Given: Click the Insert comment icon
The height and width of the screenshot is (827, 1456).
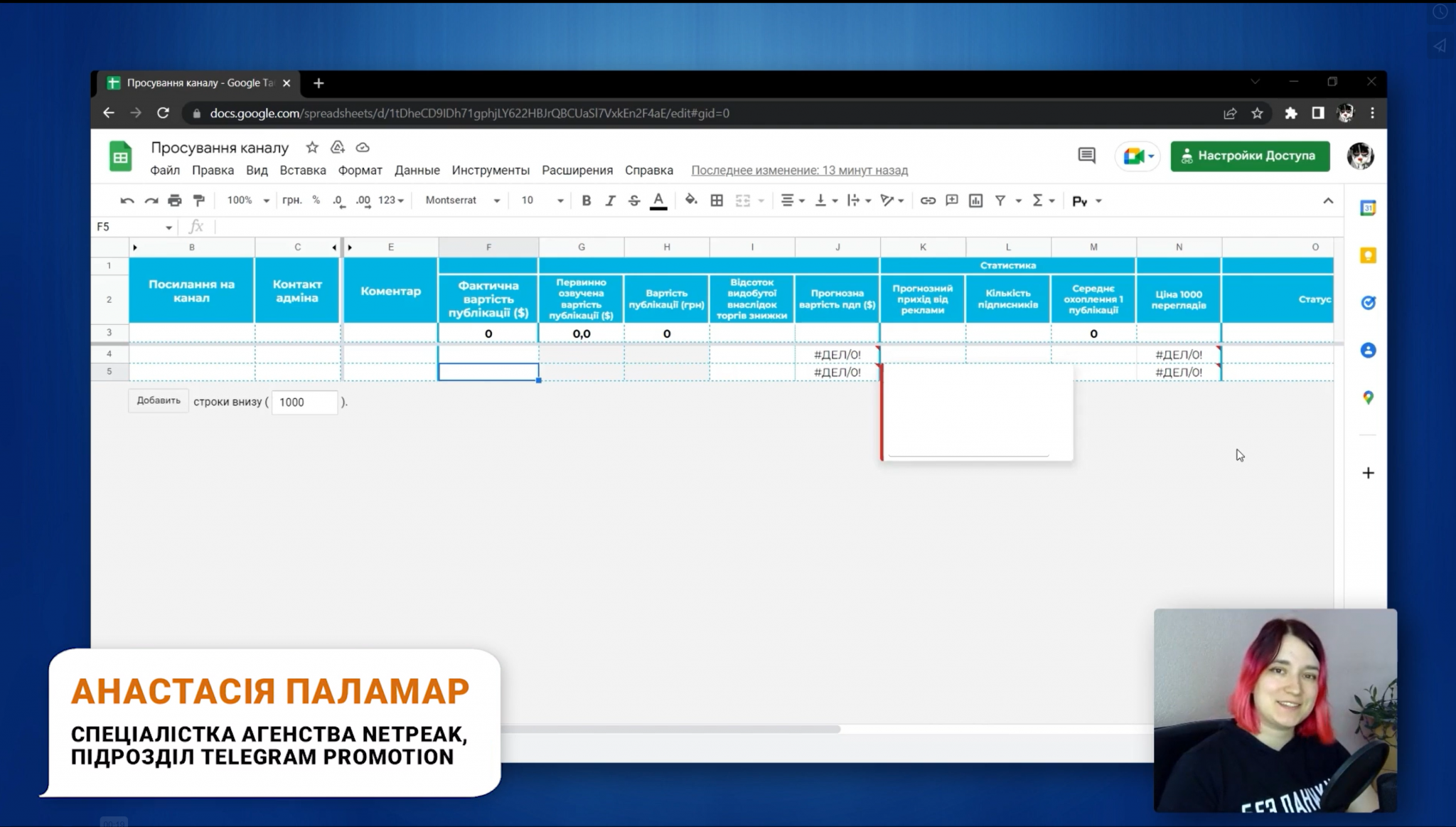Looking at the screenshot, I should (x=952, y=201).
